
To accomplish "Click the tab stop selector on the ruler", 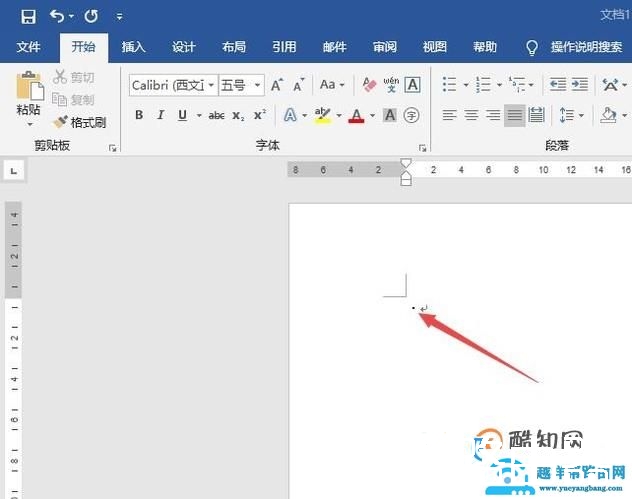I will click(14, 171).
